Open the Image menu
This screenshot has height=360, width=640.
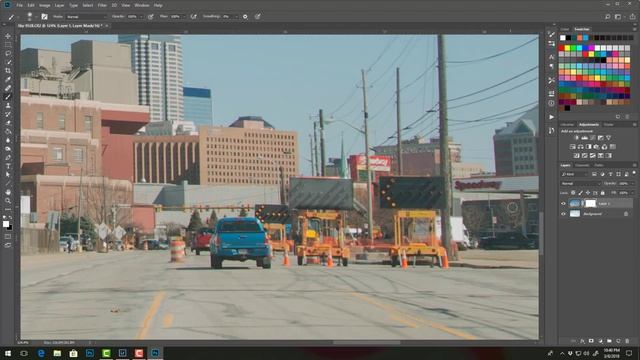(x=44, y=5)
